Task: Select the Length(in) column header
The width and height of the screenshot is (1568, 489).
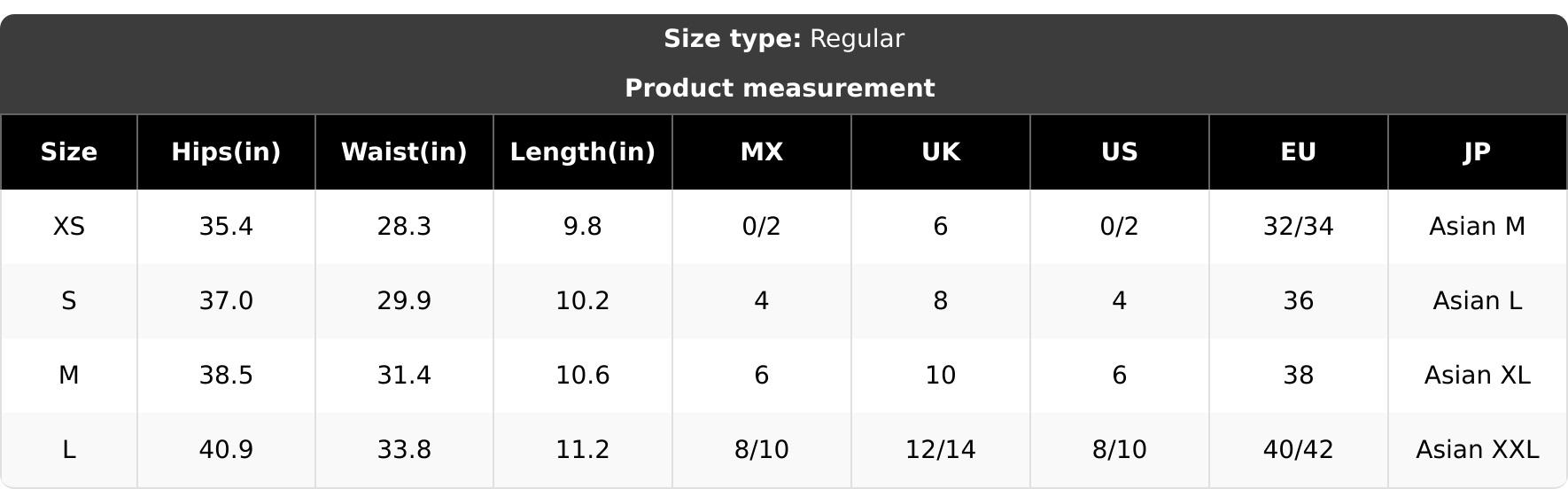Action: (x=583, y=152)
